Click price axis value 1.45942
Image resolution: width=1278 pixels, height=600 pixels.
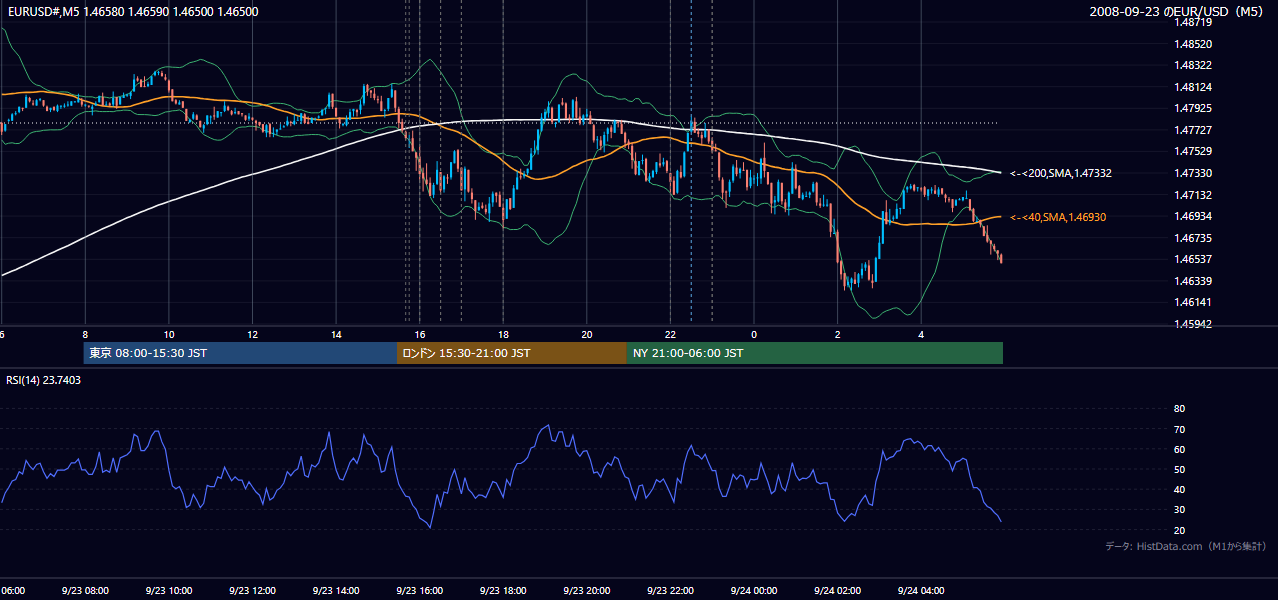[1193, 324]
